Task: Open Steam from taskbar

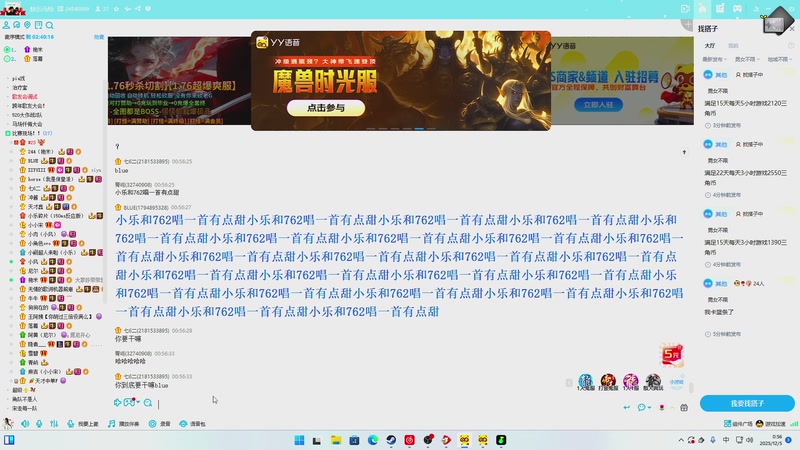Action: point(391,440)
